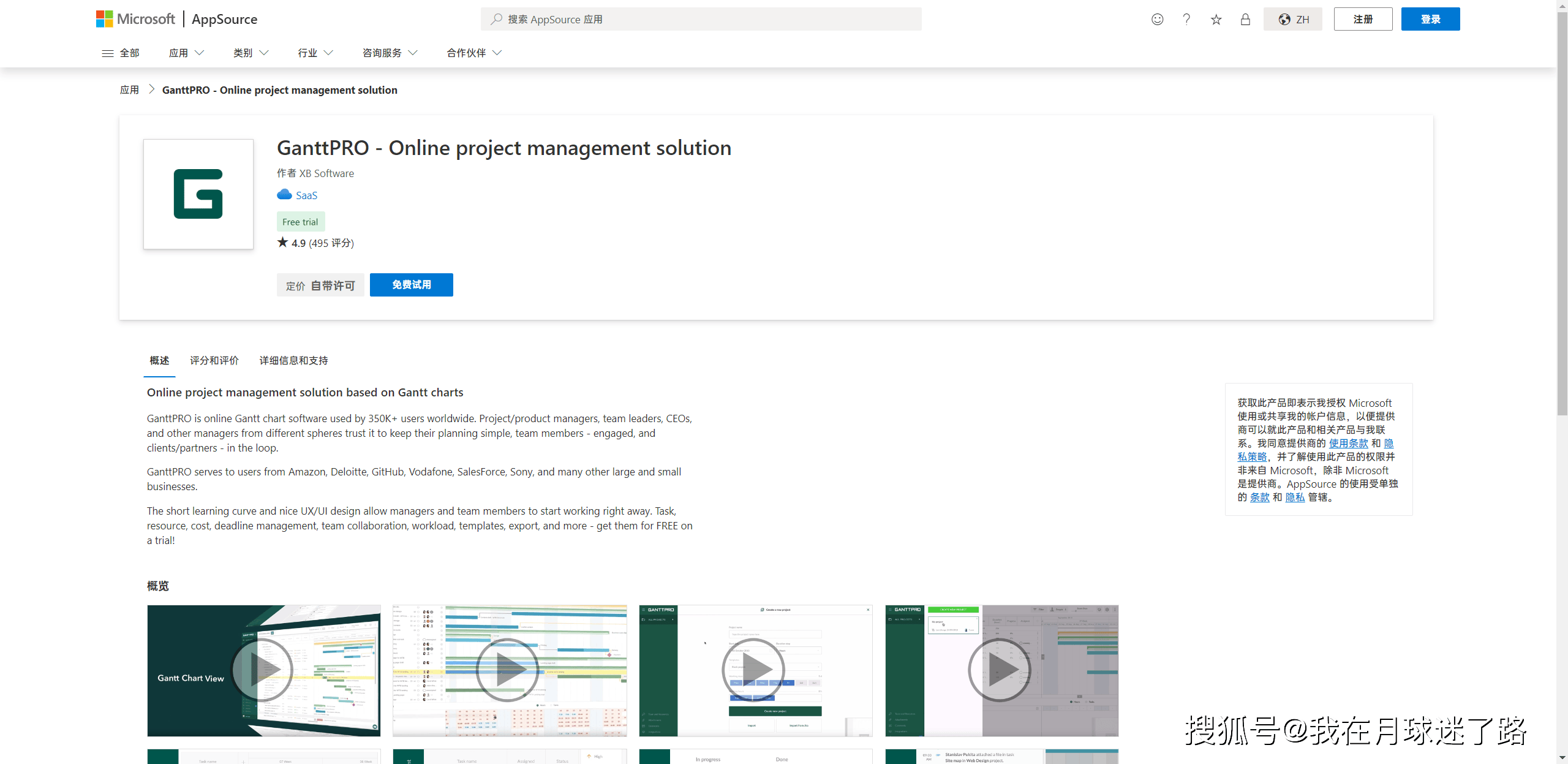Click the 详细信息和支持 details tab
The height and width of the screenshot is (764, 1568).
293,360
